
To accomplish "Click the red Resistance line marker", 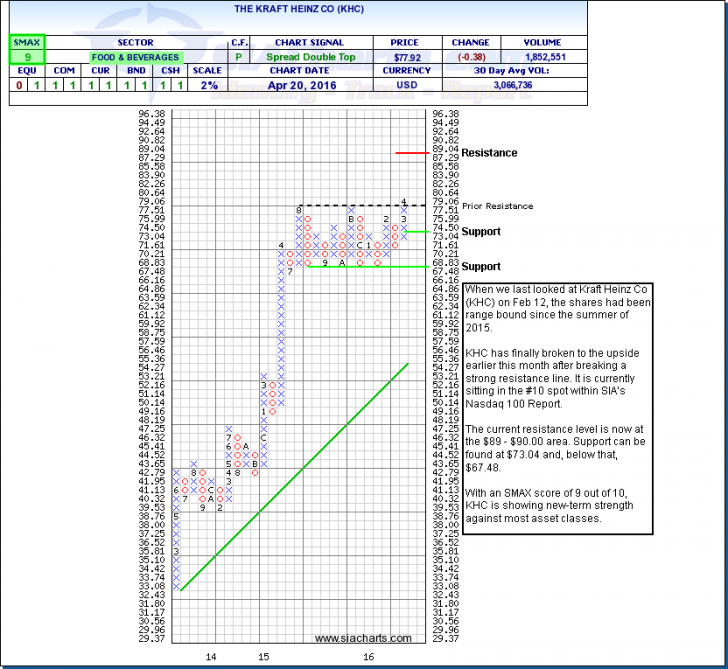I will tap(411, 153).
